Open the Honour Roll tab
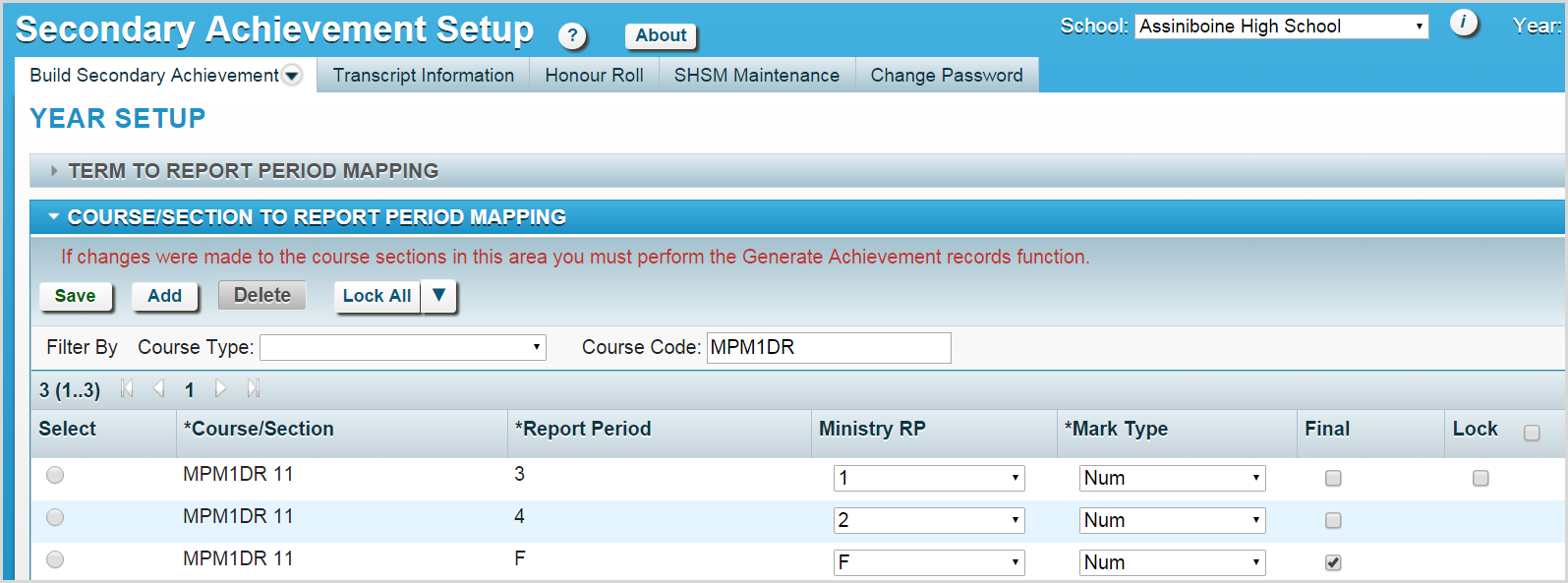Image resolution: width=1568 pixels, height=583 pixels. [594, 76]
